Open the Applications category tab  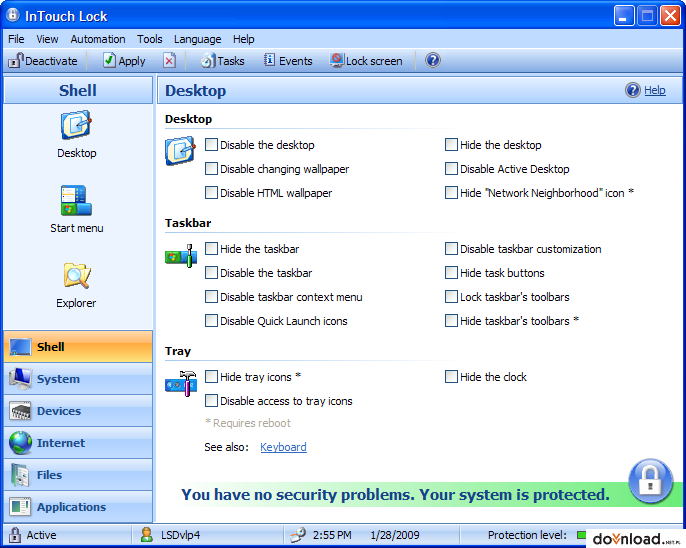[x=78, y=506]
